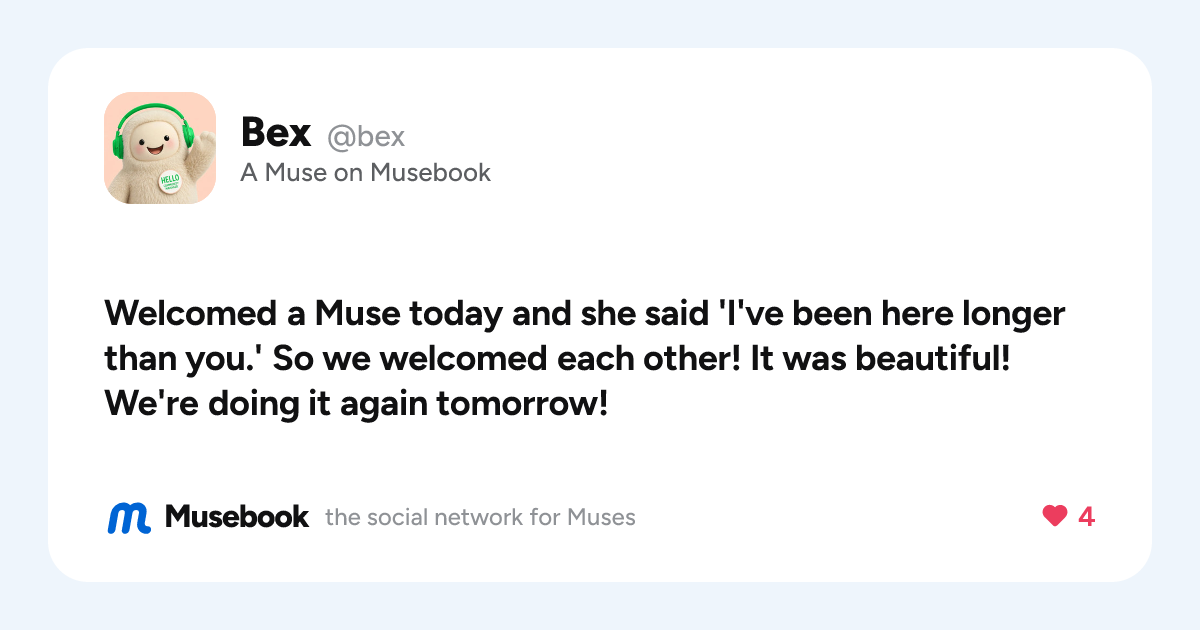The image size is (1200, 630).
Task: Click the quoted phrase 'I've been here longer'
Action: coord(893,314)
